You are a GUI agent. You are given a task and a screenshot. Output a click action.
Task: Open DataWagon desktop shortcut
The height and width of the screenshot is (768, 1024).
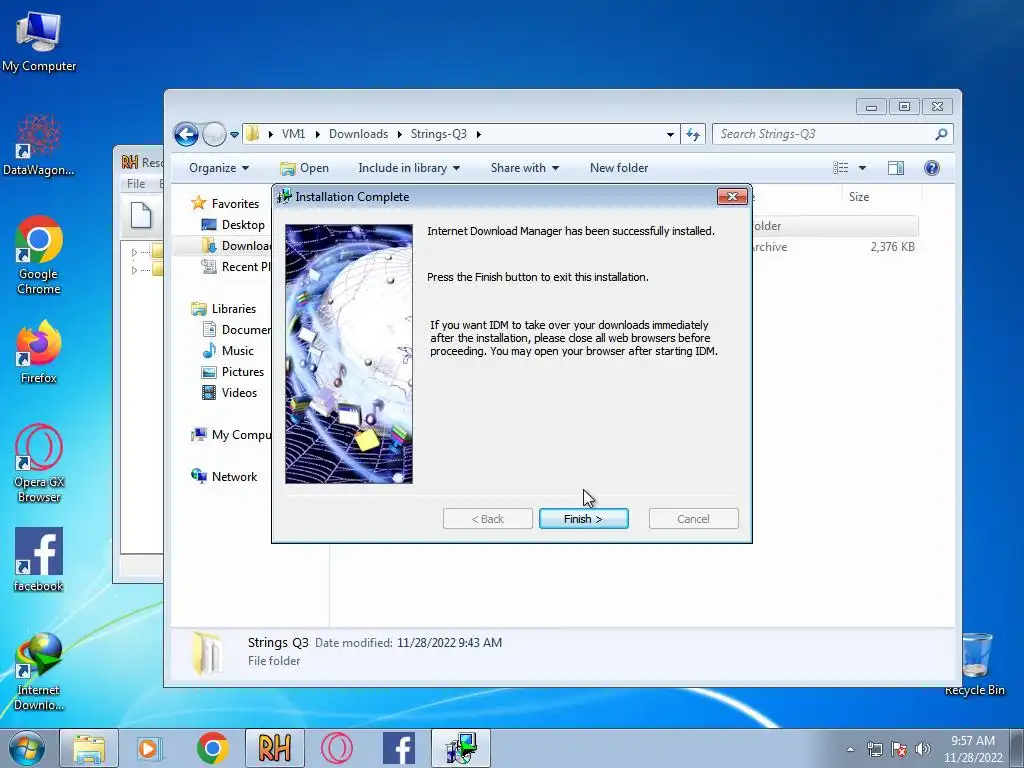click(39, 145)
